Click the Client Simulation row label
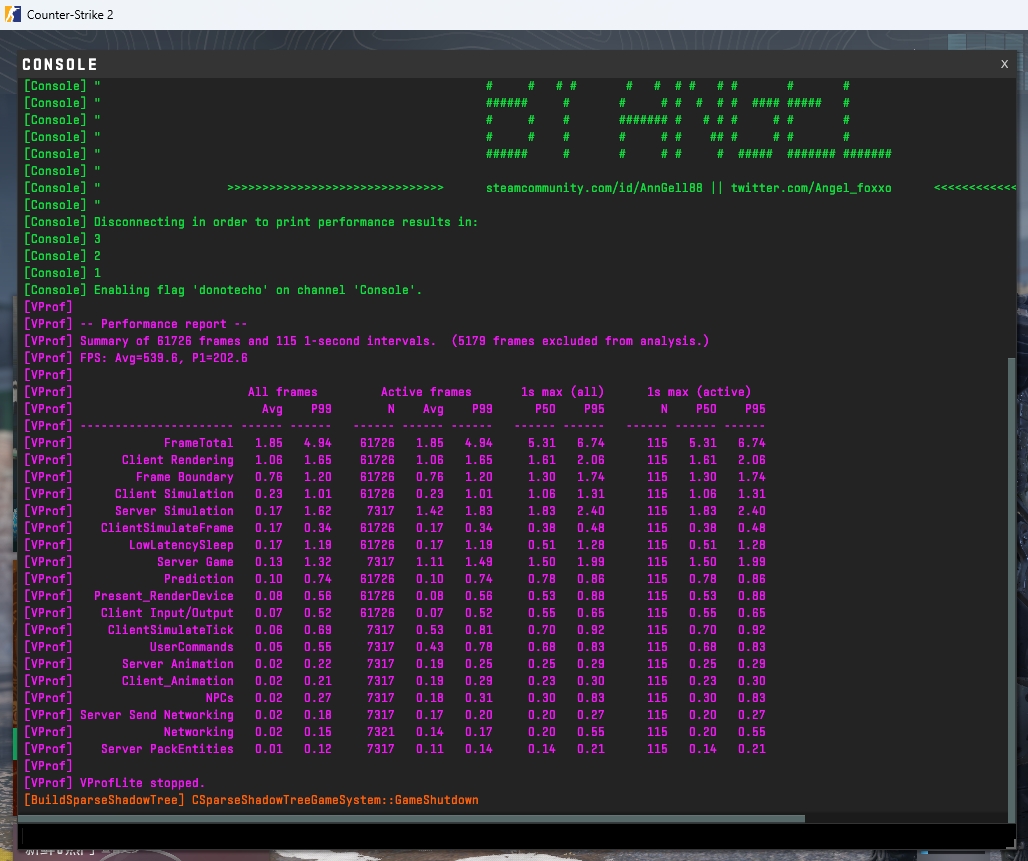1028x861 pixels. pos(174,494)
